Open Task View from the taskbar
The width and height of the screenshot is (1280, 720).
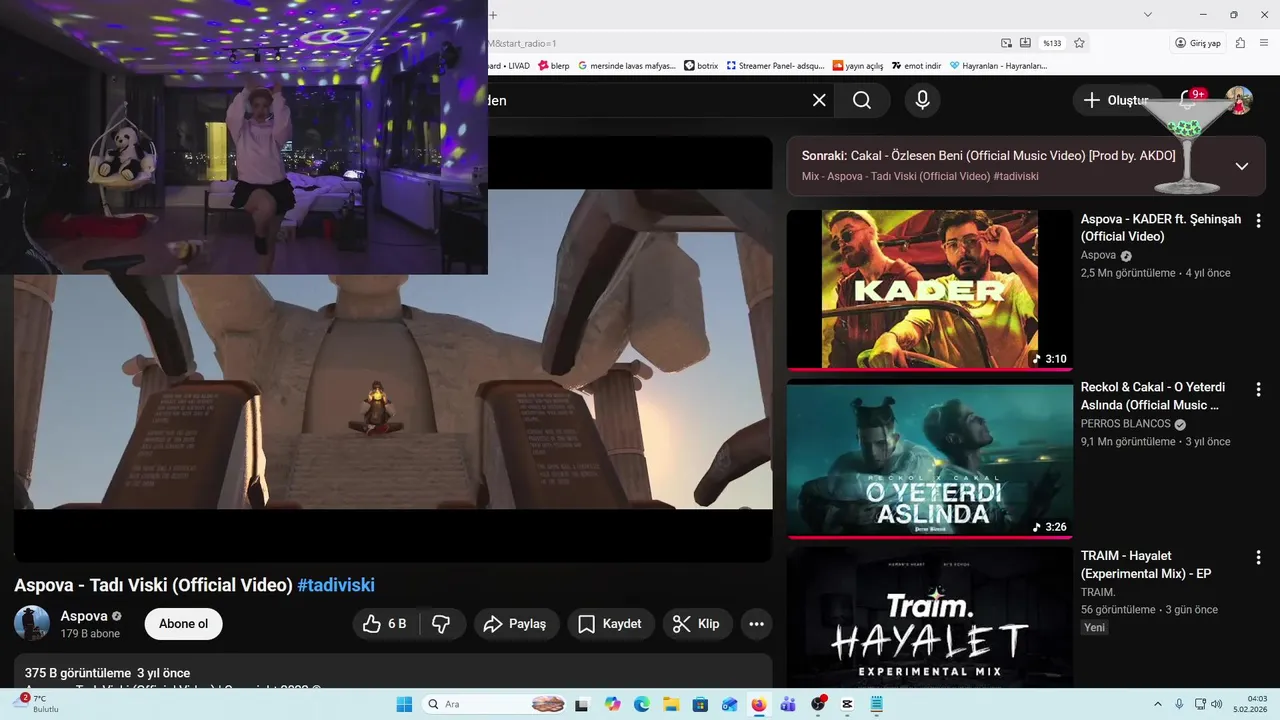point(582,704)
